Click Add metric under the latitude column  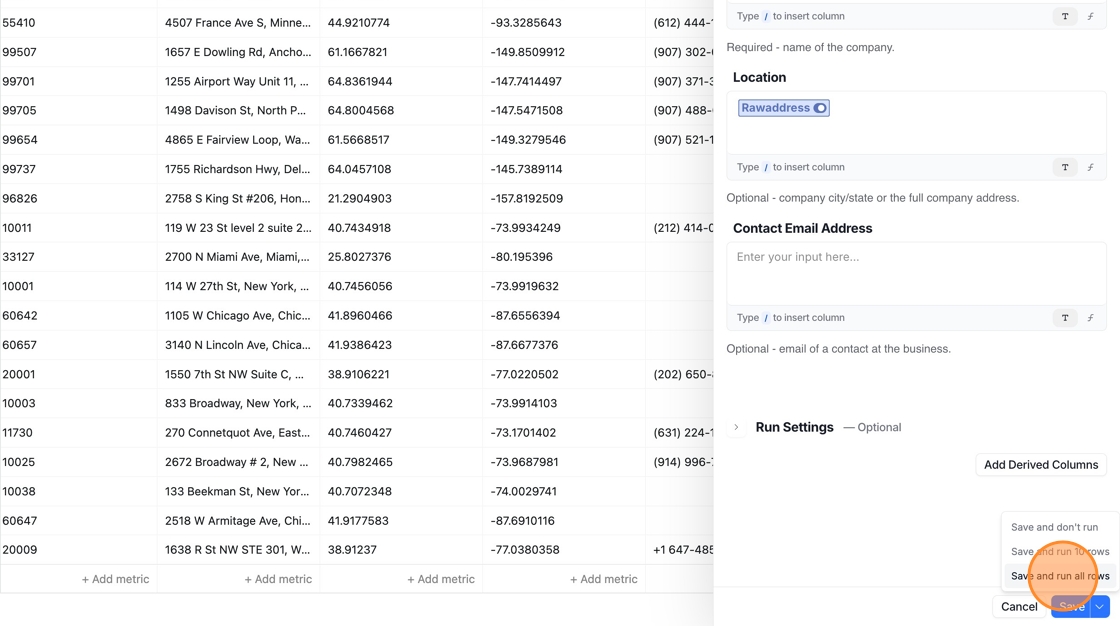tap(441, 580)
